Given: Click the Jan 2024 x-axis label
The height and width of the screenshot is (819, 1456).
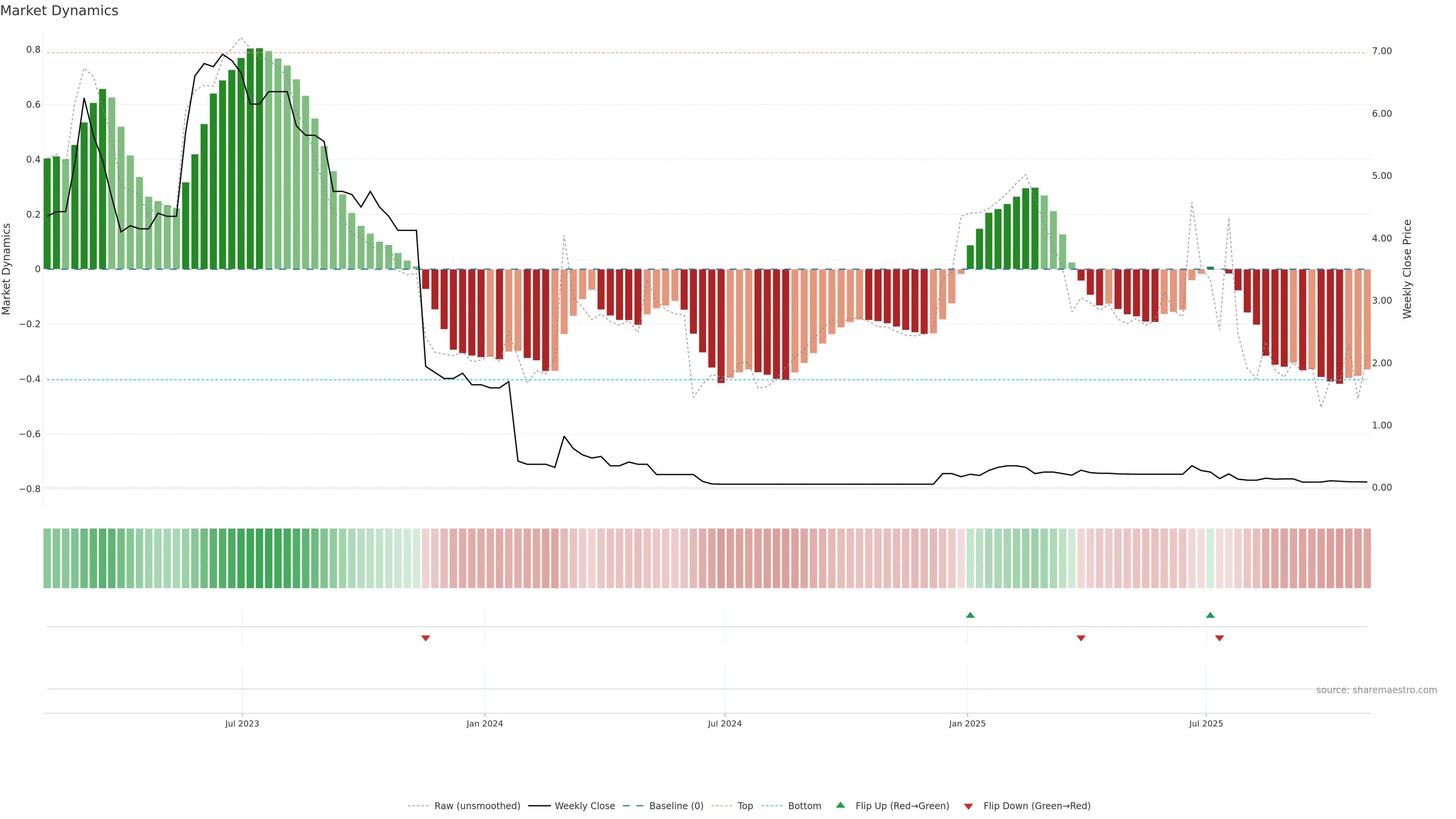Looking at the screenshot, I should 485,723.
